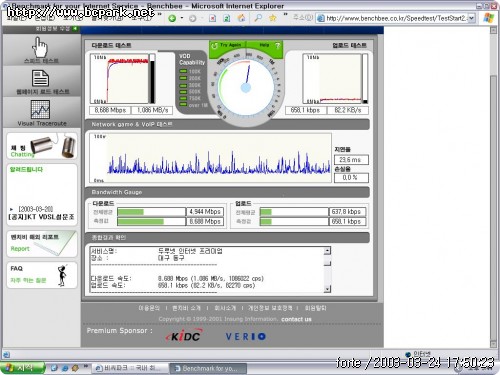Screen dimensions: 500x375
Task: Open the VERIO sponsor logo
Action: [246, 336]
